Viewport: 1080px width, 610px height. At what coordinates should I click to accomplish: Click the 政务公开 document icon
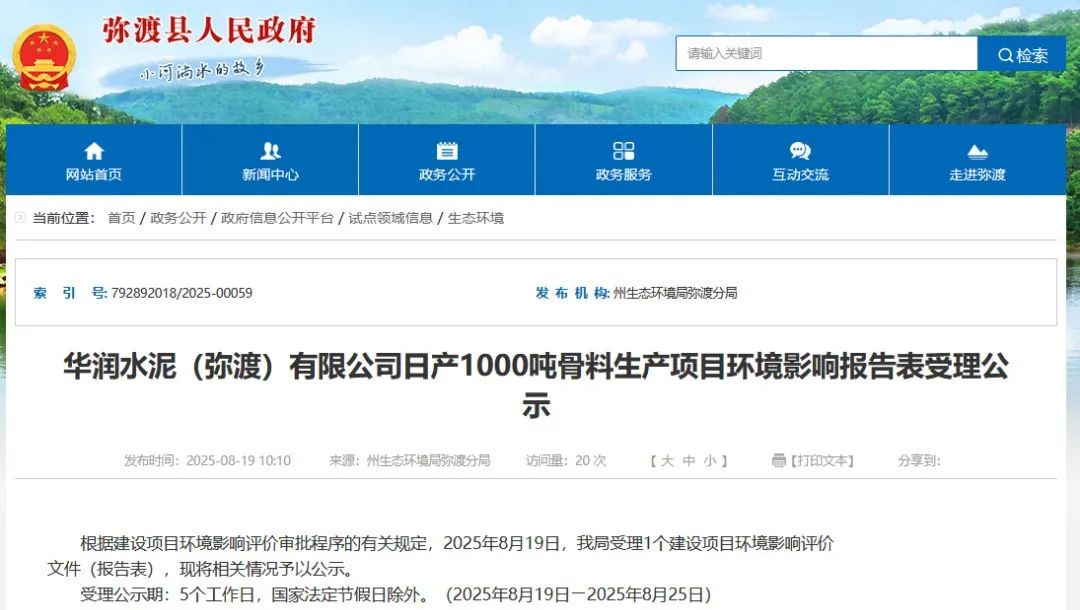click(447, 151)
